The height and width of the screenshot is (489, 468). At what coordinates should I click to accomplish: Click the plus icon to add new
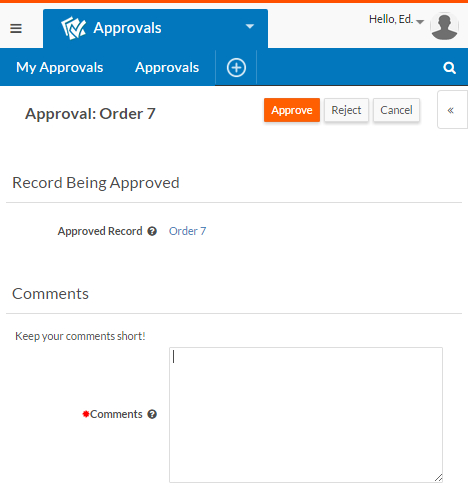(x=236, y=68)
